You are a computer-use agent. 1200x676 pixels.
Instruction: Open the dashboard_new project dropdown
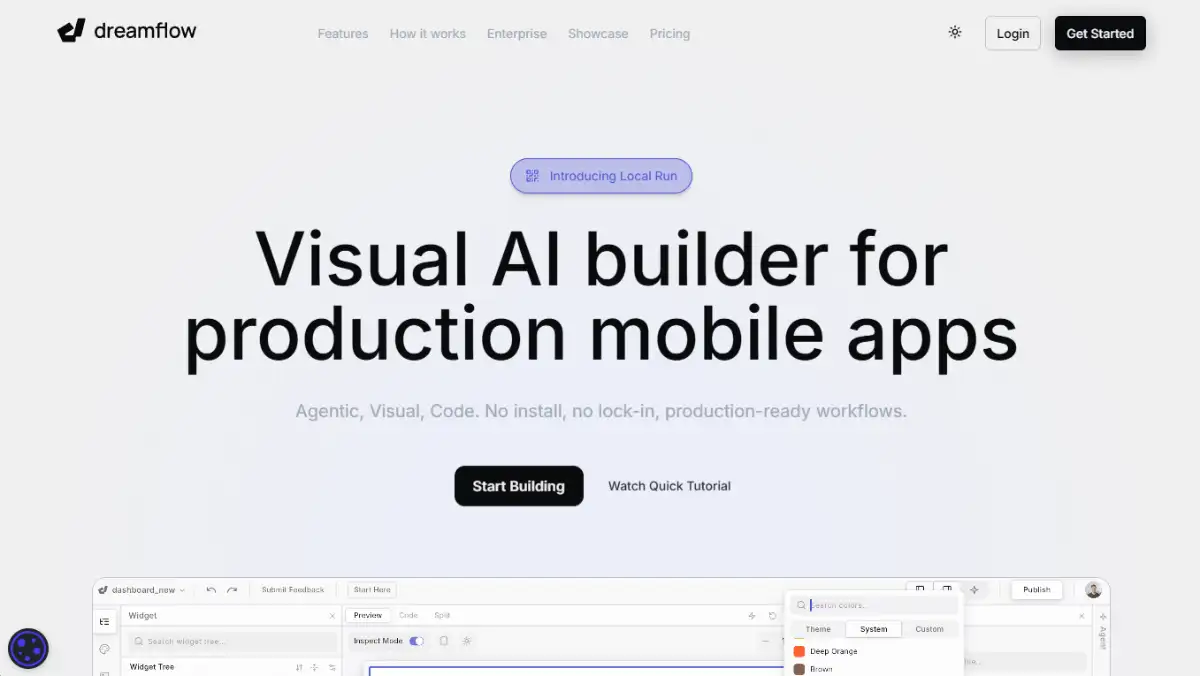[x=142, y=590]
